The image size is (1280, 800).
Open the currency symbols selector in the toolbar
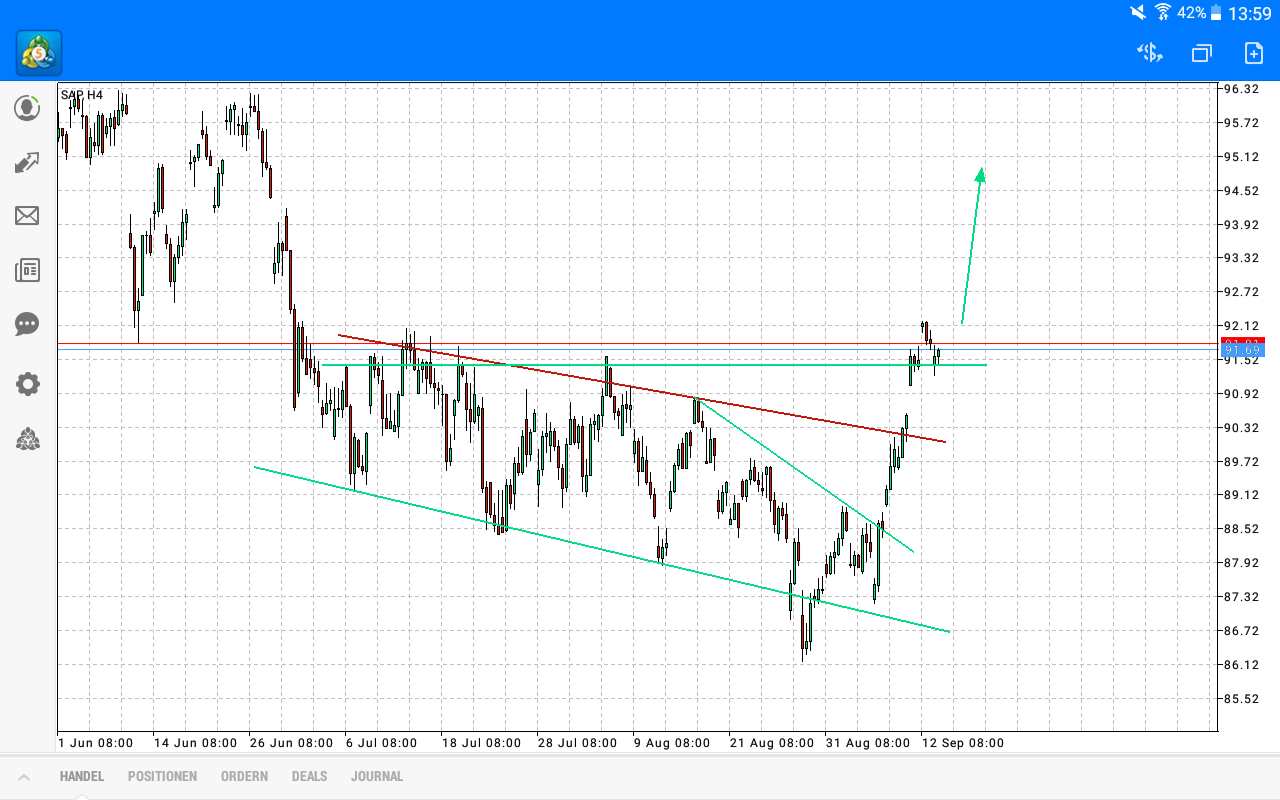click(1148, 53)
